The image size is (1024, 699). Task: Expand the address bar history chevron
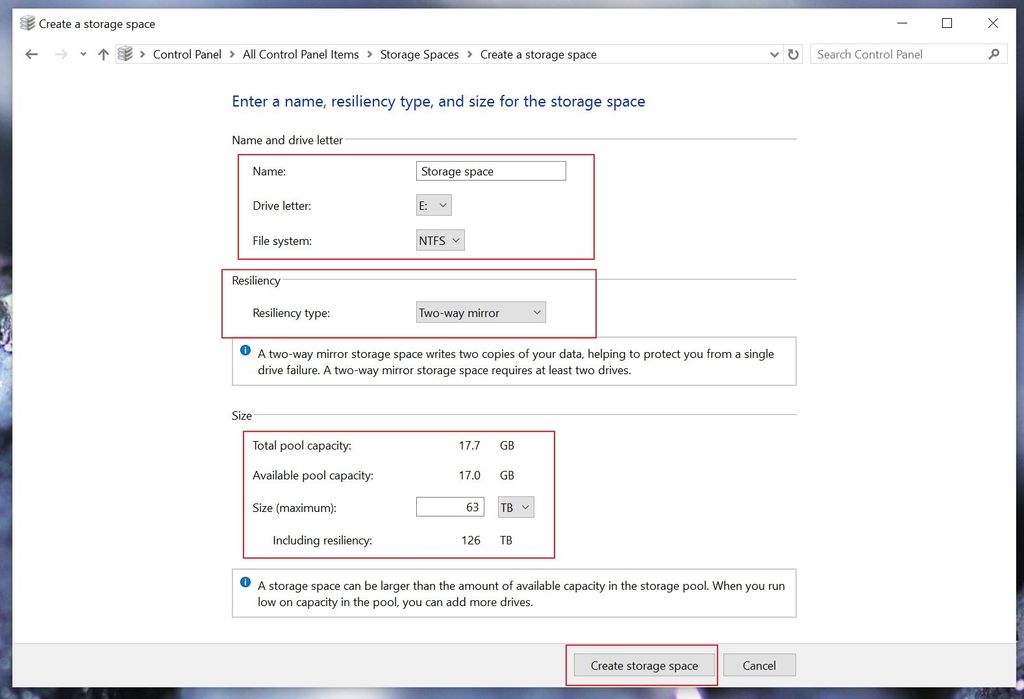pos(774,54)
